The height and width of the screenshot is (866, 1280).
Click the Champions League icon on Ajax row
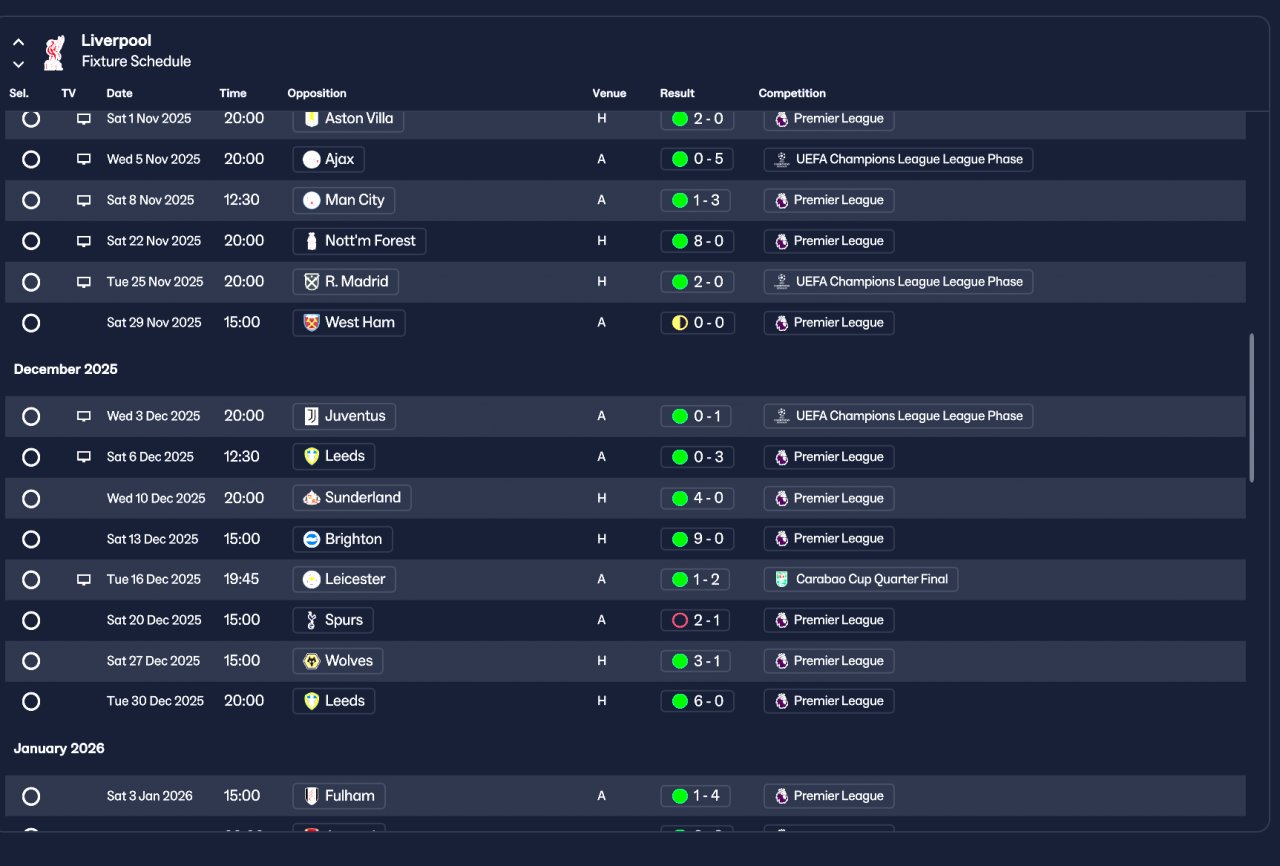click(x=782, y=159)
